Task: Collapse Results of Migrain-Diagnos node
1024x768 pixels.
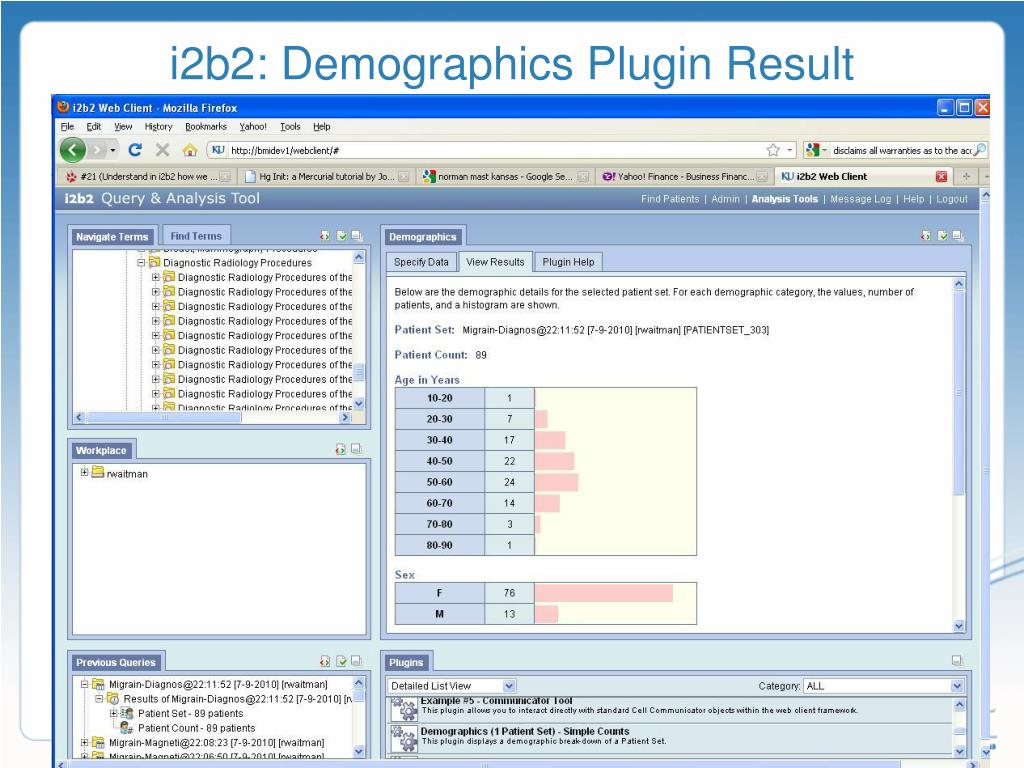Action: click(99, 699)
